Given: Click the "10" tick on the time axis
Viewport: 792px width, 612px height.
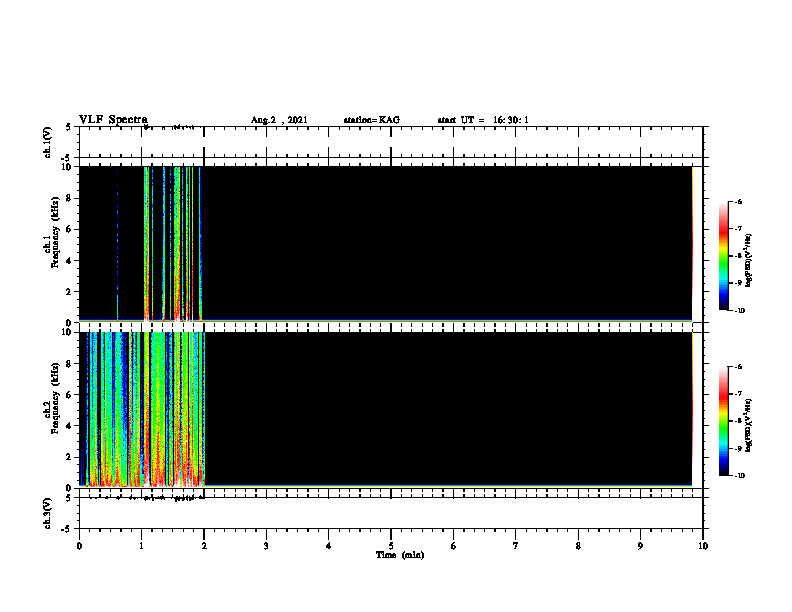Looking at the screenshot, I should coord(703,546).
